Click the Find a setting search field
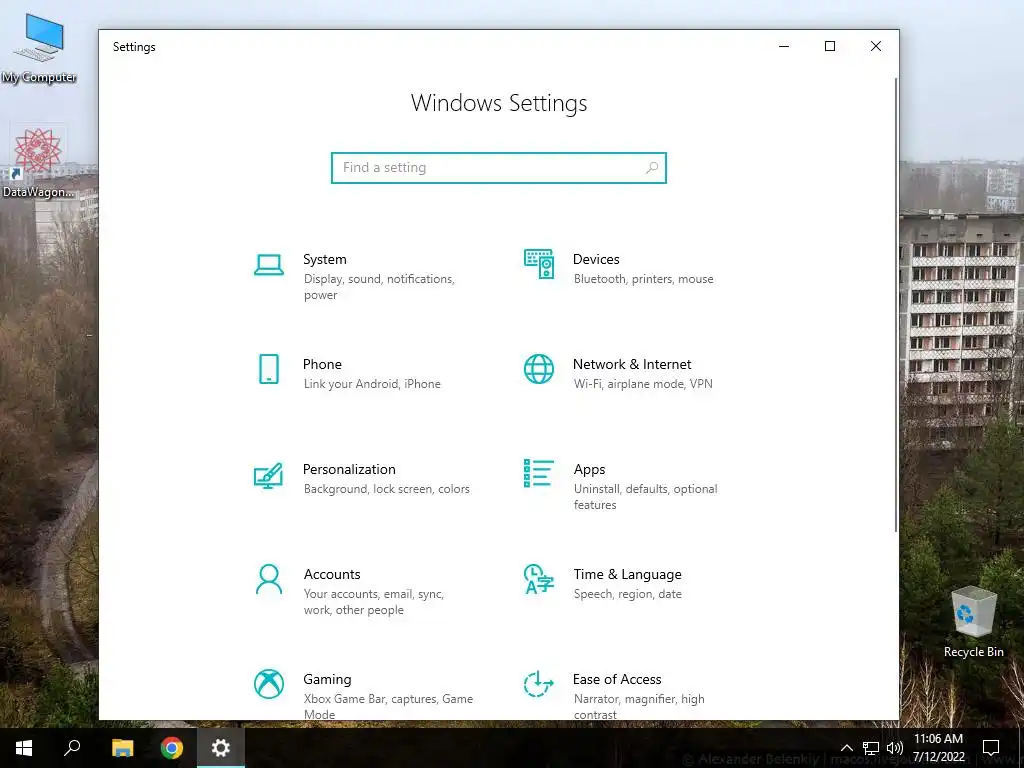 499,168
